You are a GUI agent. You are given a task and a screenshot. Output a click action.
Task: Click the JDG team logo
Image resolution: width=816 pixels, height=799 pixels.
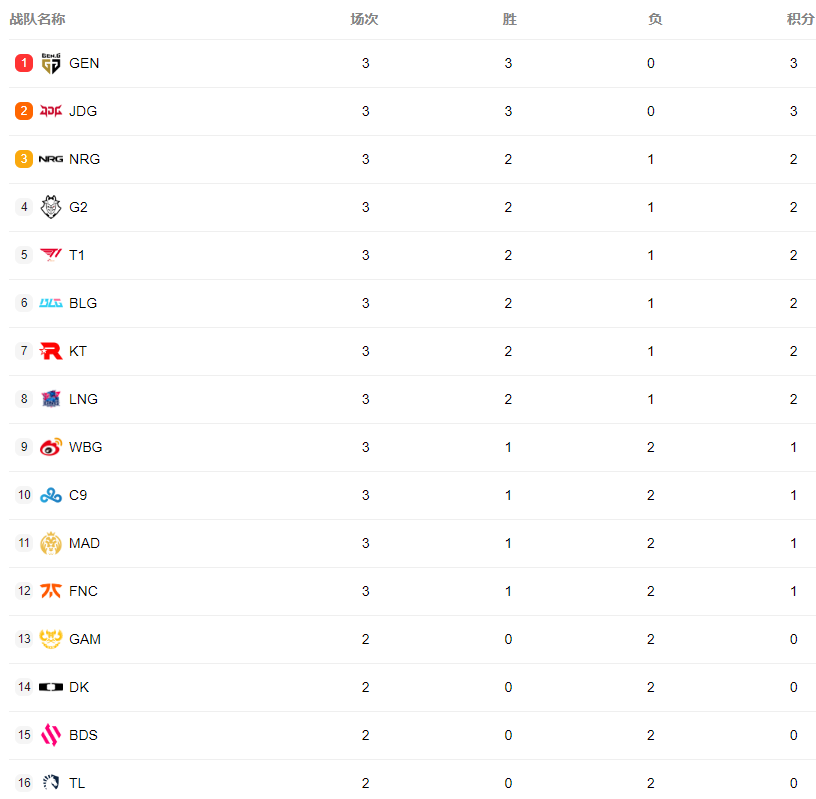pos(51,111)
